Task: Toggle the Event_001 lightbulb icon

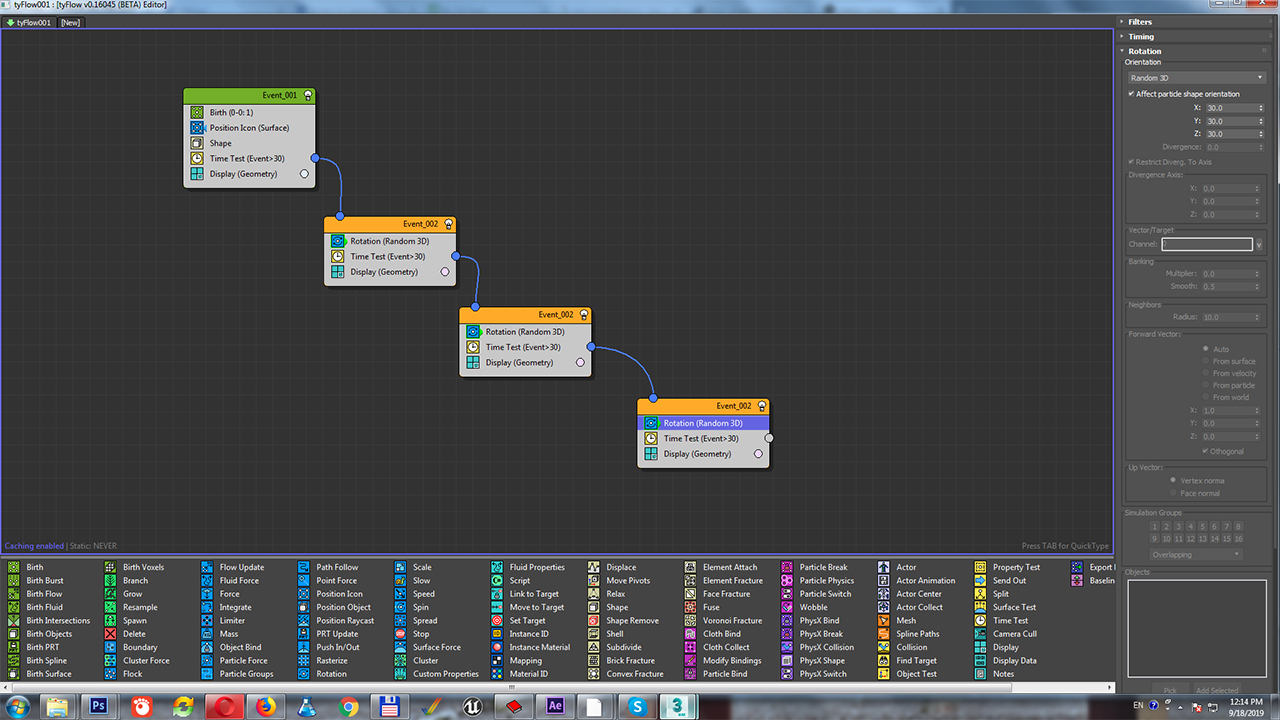Action: click(x=307, y=95)
